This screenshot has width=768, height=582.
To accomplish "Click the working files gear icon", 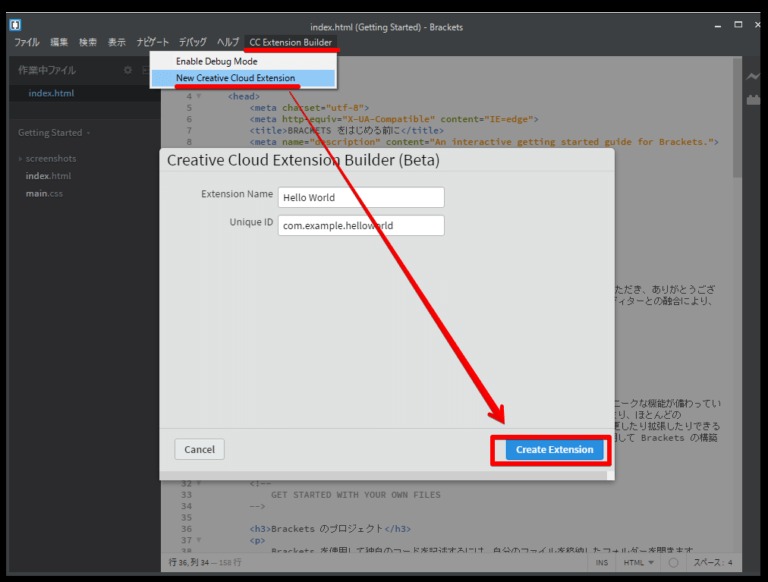I will pos(127,70).
